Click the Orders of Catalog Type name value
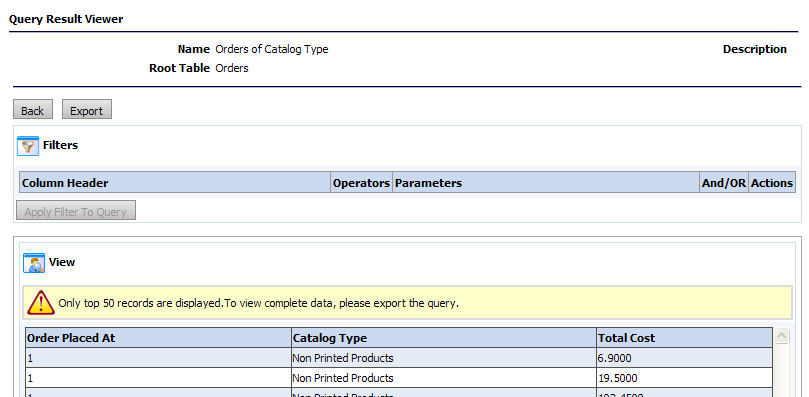Screen dimensions: 809x397 click(271, 50)
